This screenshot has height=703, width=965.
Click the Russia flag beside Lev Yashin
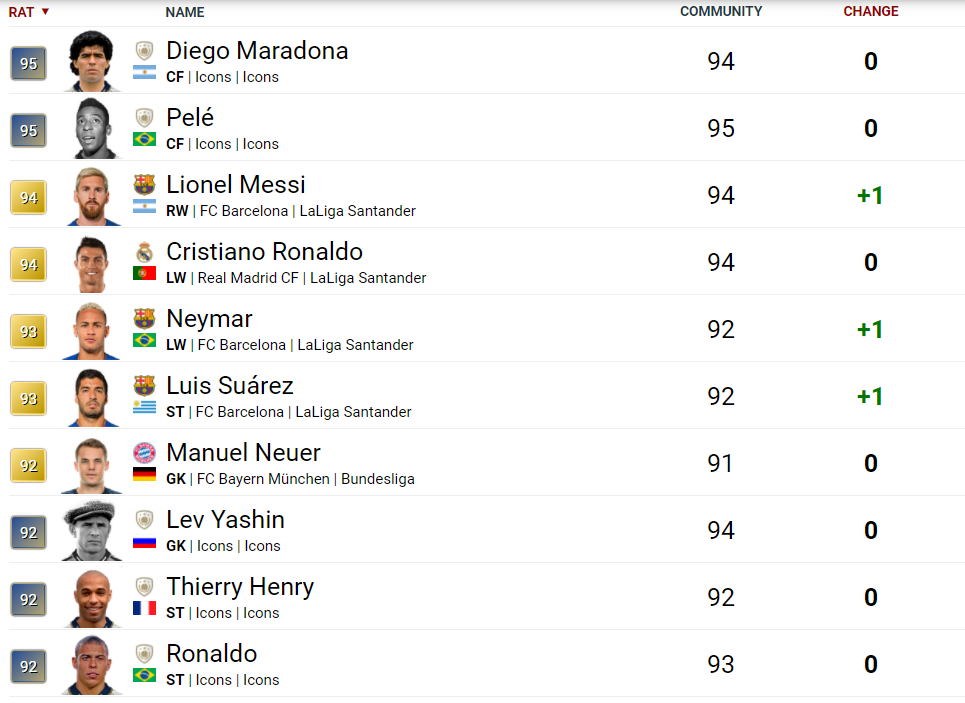144,541
